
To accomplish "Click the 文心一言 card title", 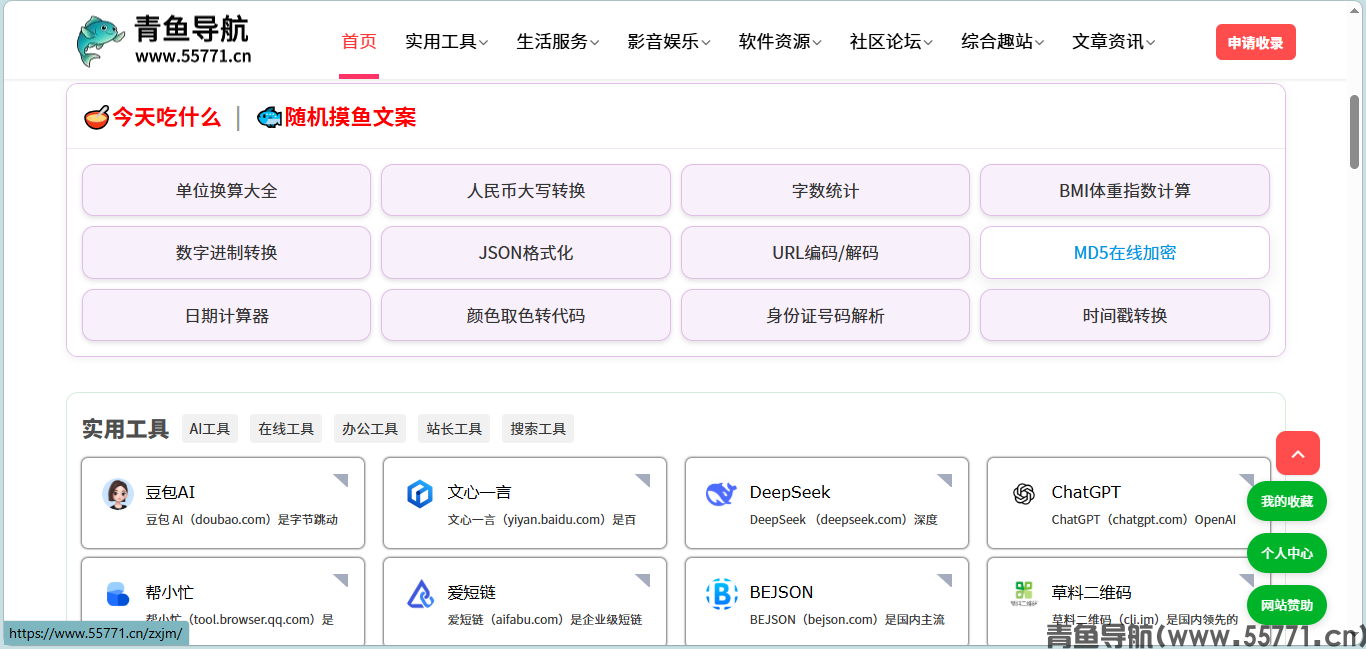I will point(480,492).
